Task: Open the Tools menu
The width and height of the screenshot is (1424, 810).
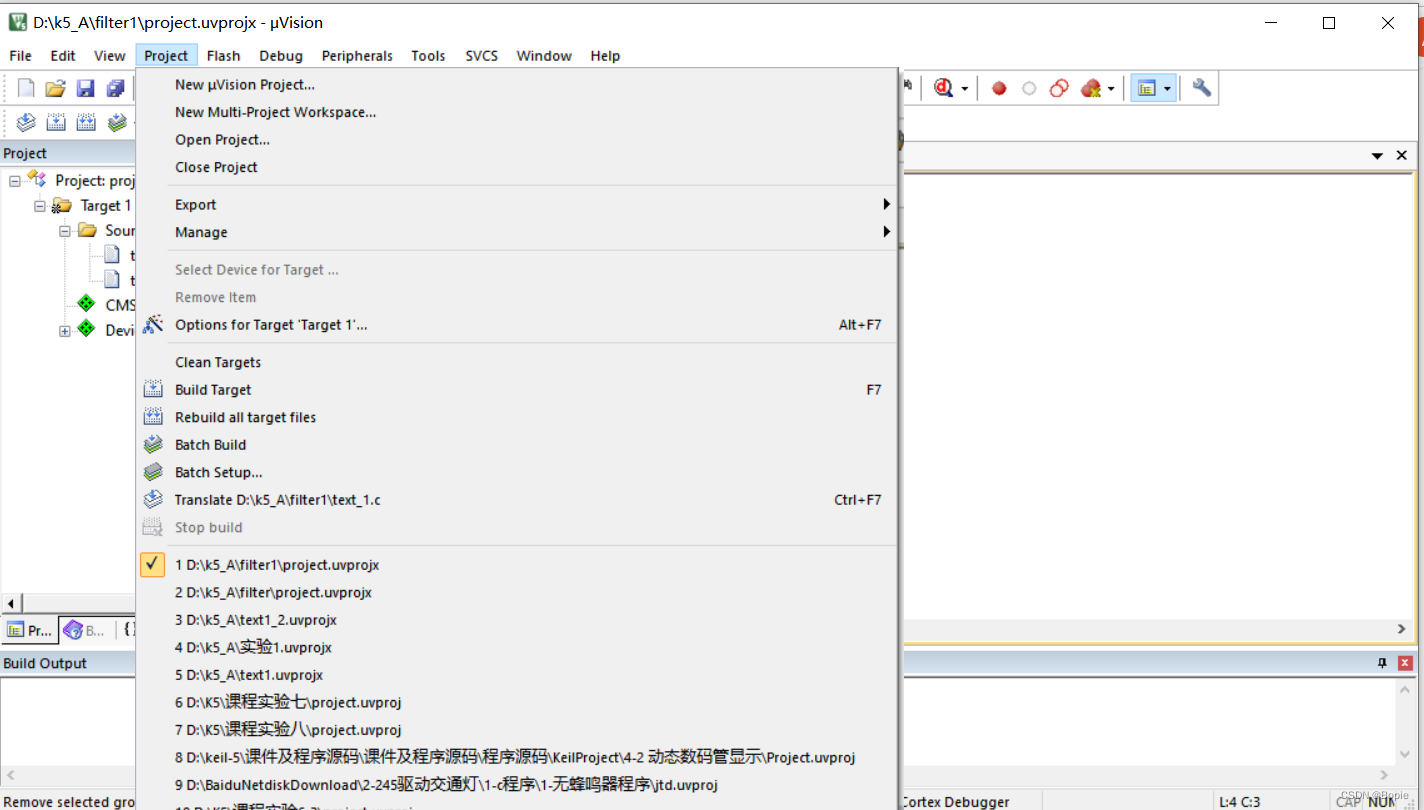Action: [428, 56]
